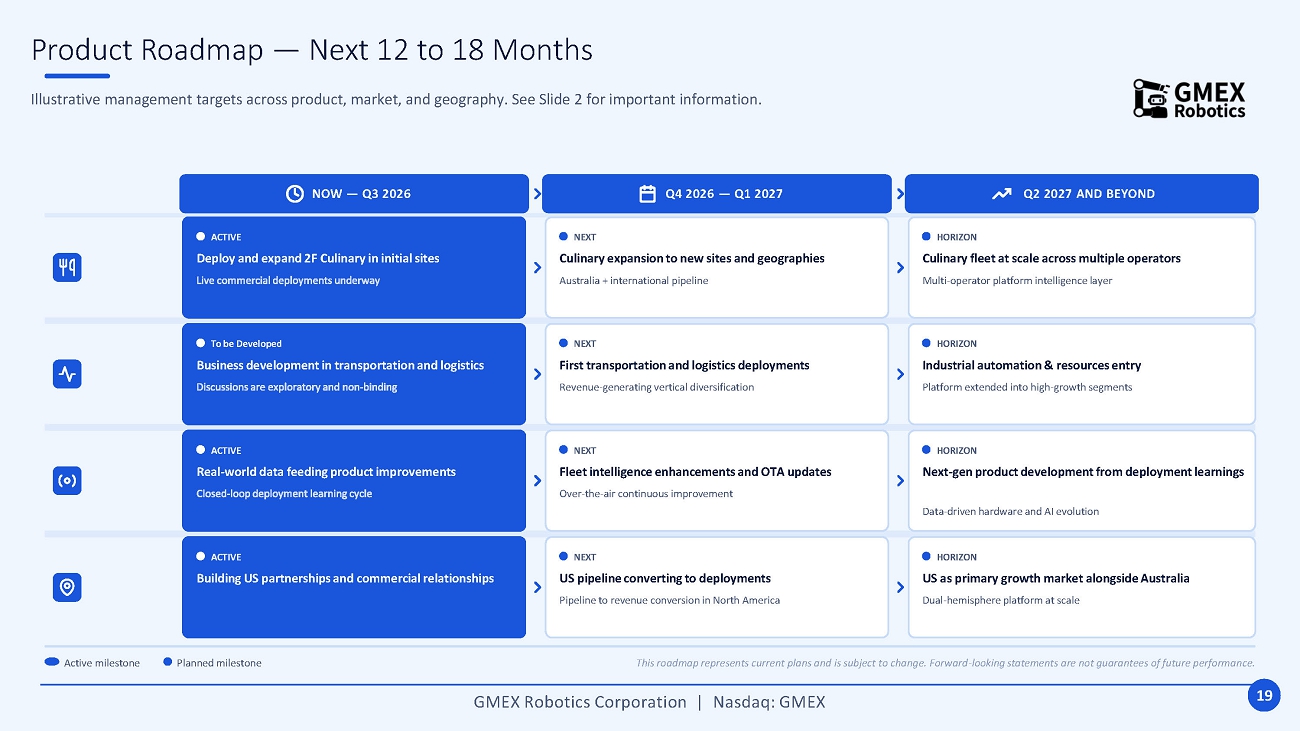Click chevron between Q4 2026 and Q2 2027 headers

(x=901, y=194)
